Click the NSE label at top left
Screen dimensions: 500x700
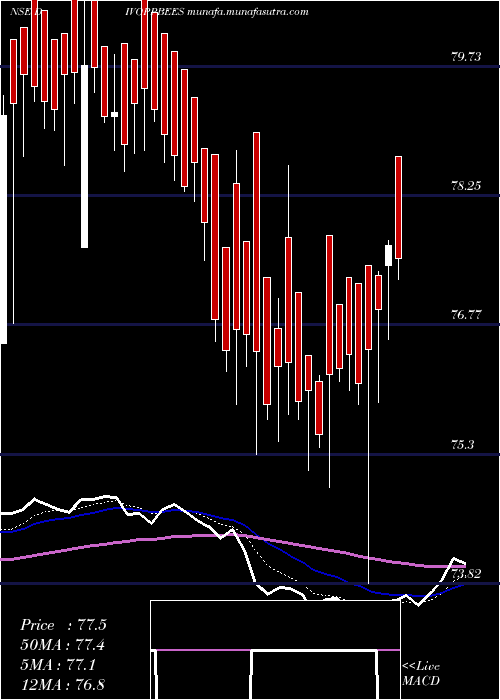(x=21, y=12)
